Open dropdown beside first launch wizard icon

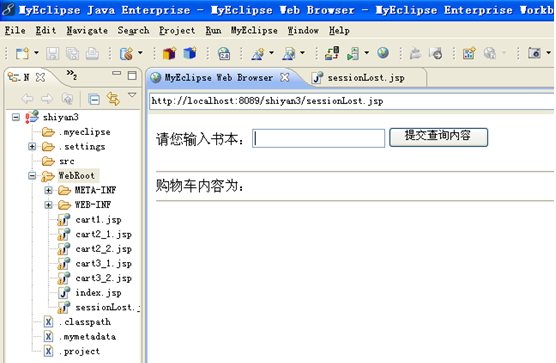pyautogui.click(x=272, y=53)
